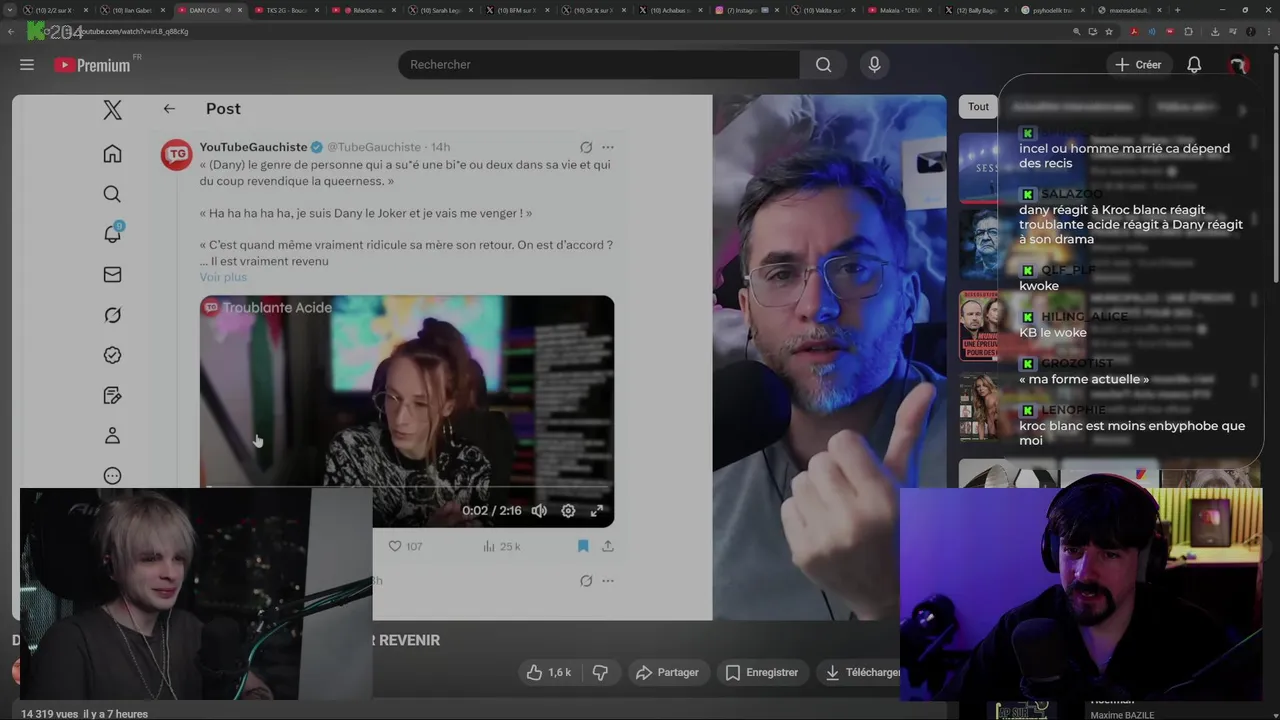Dislike the video with thumbs down
1280x720 pixels.
click(x=600, y=673)
